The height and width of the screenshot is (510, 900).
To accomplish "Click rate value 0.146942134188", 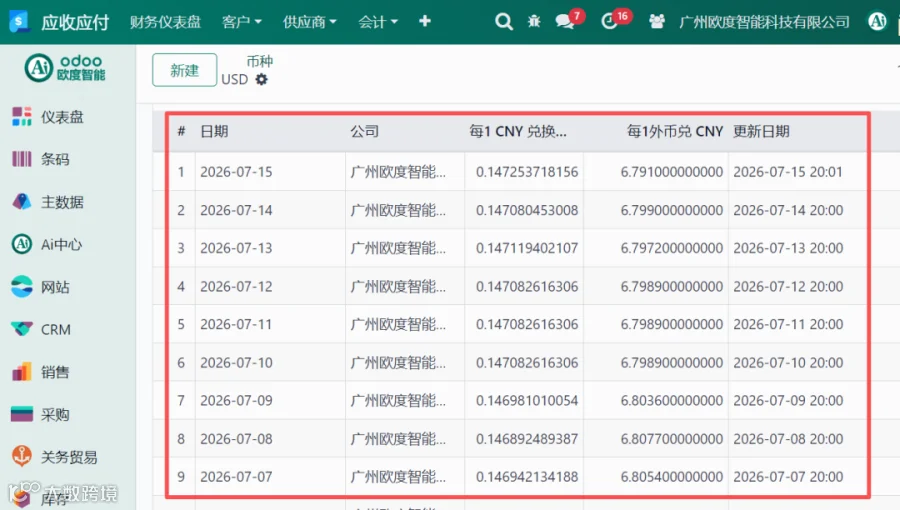I will pyautogui.click(x=527, y=477).
